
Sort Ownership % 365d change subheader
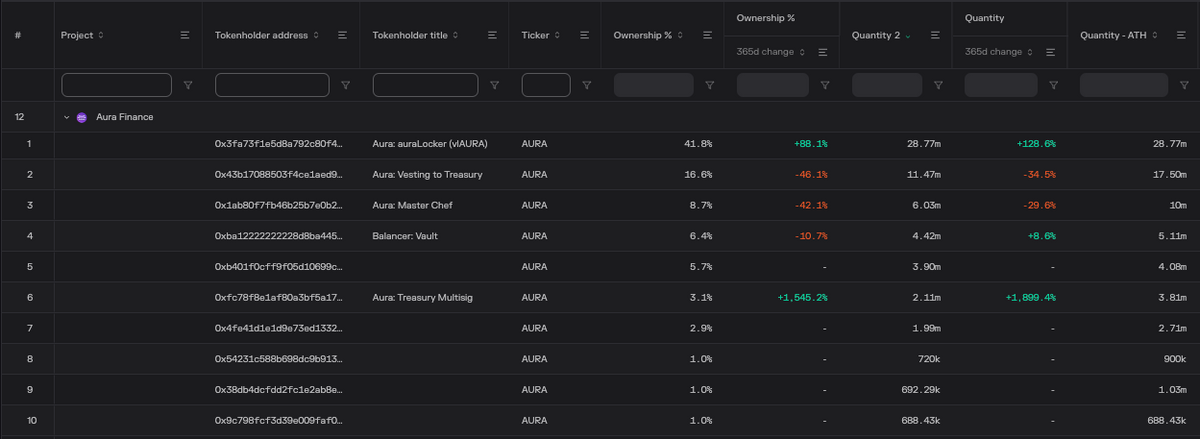(x=771, y=52)
